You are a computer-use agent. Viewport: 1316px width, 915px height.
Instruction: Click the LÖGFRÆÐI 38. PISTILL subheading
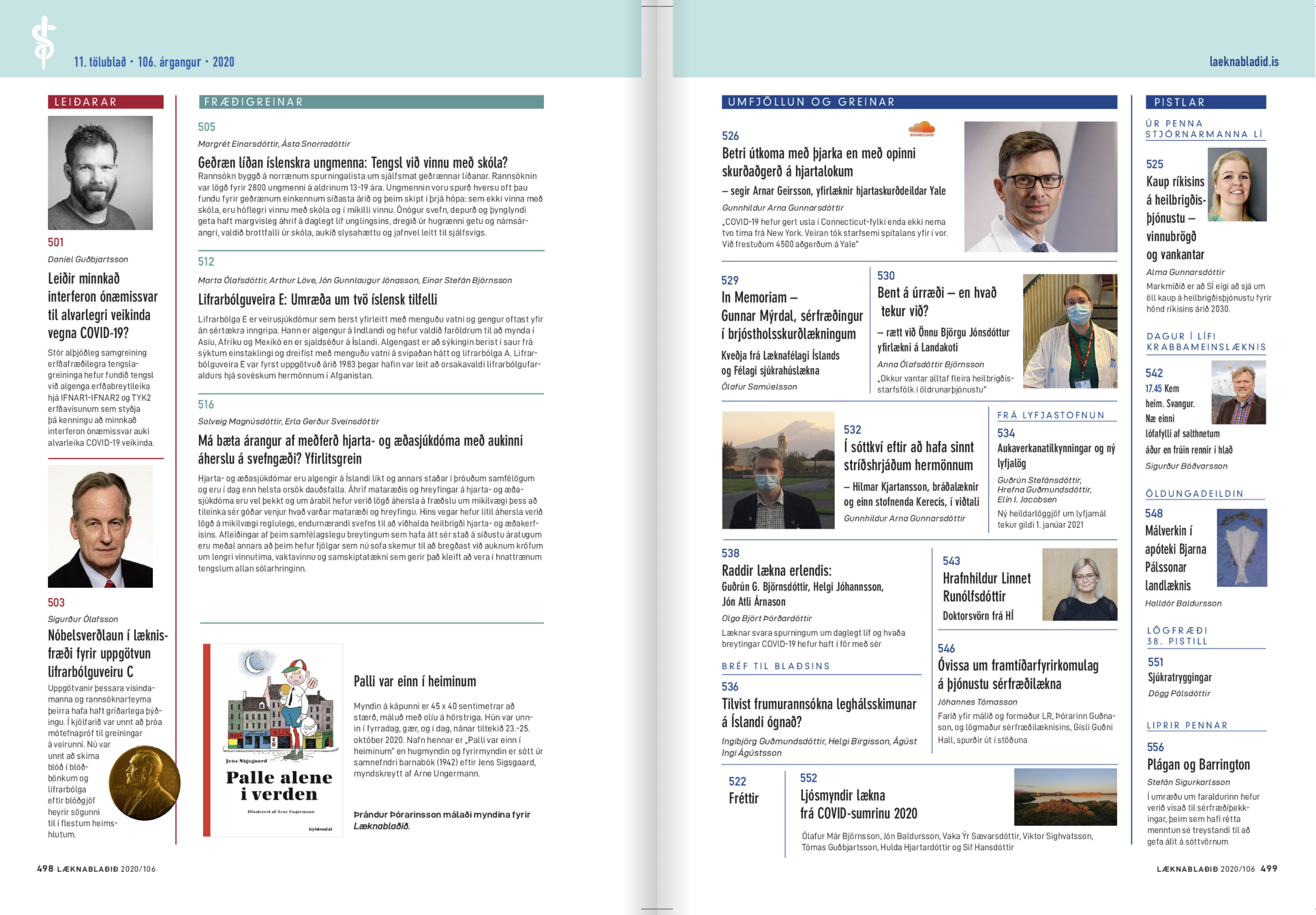click(x=1177, y=635)
